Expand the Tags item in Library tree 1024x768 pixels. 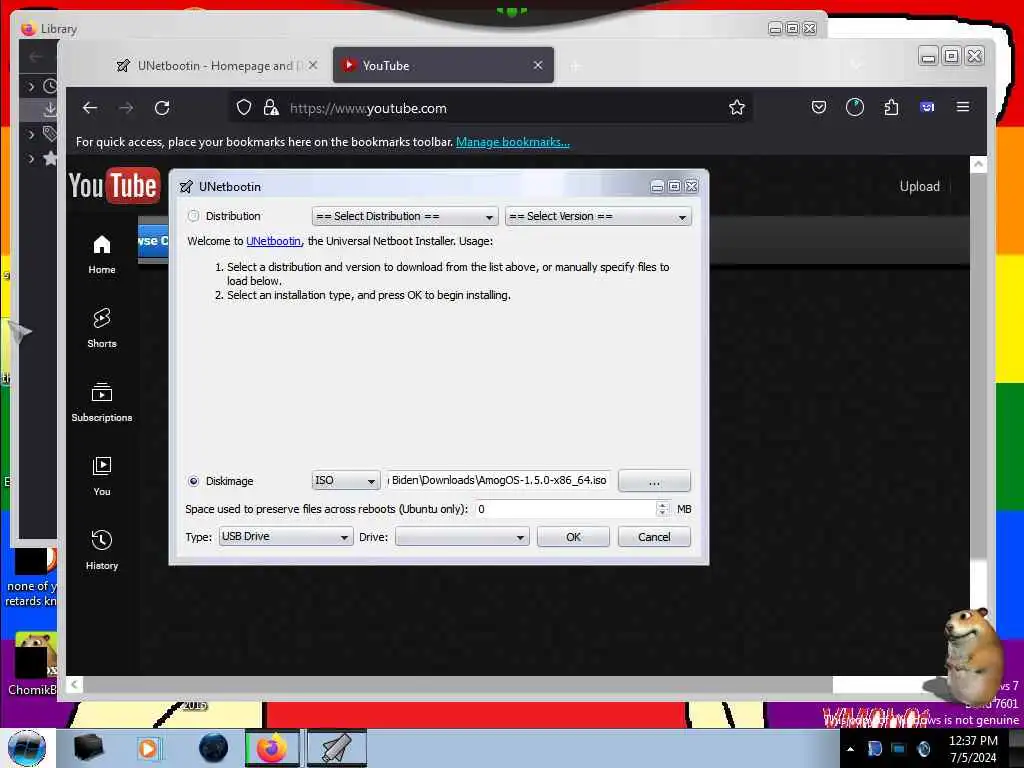31,134
